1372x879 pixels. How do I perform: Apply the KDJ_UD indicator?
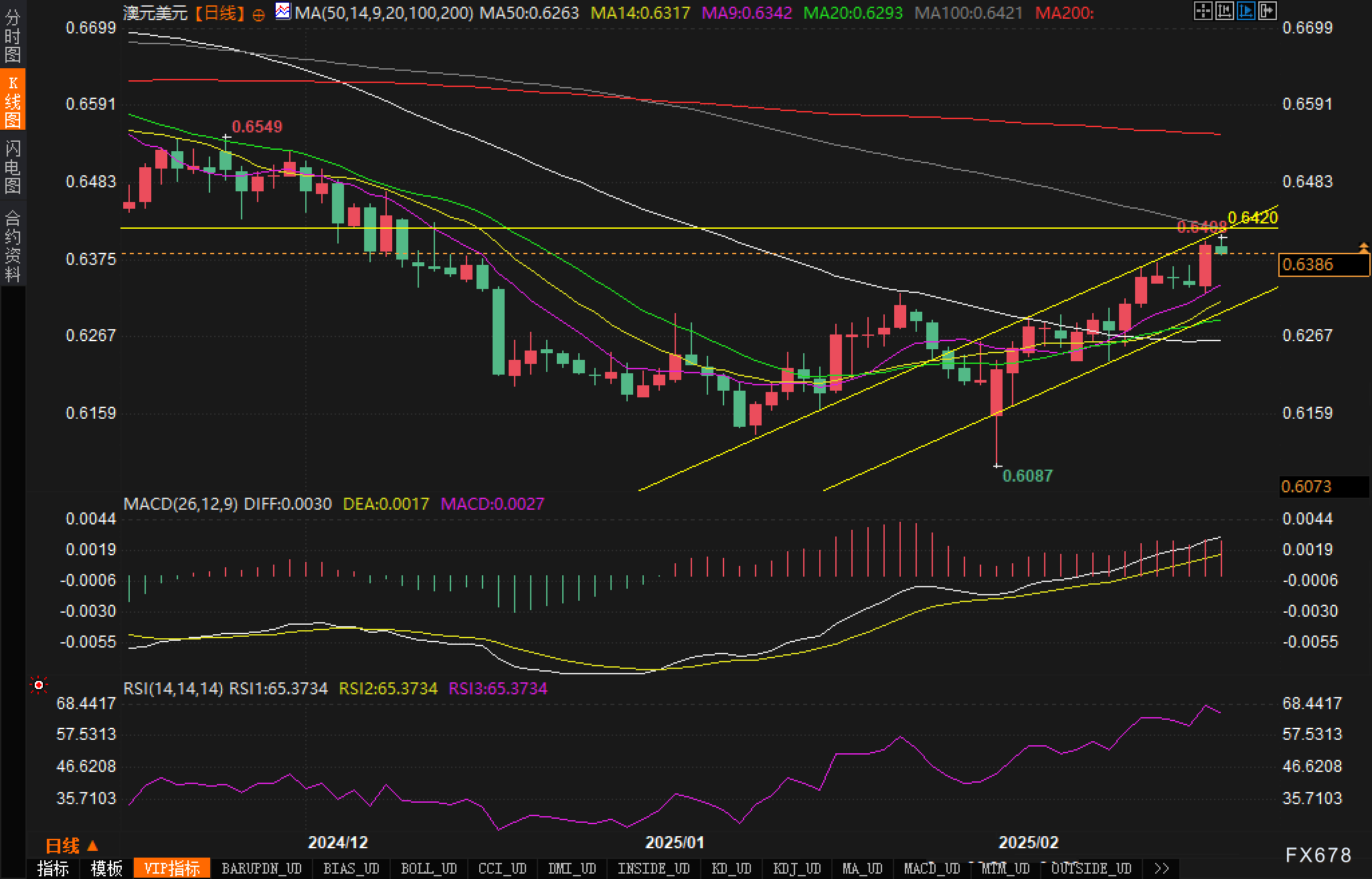point(796,868)
